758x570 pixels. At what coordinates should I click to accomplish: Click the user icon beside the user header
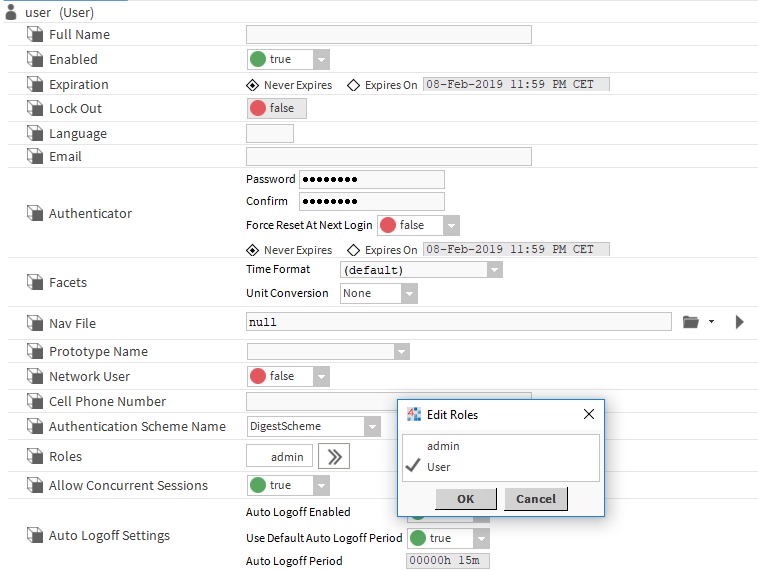11,12
